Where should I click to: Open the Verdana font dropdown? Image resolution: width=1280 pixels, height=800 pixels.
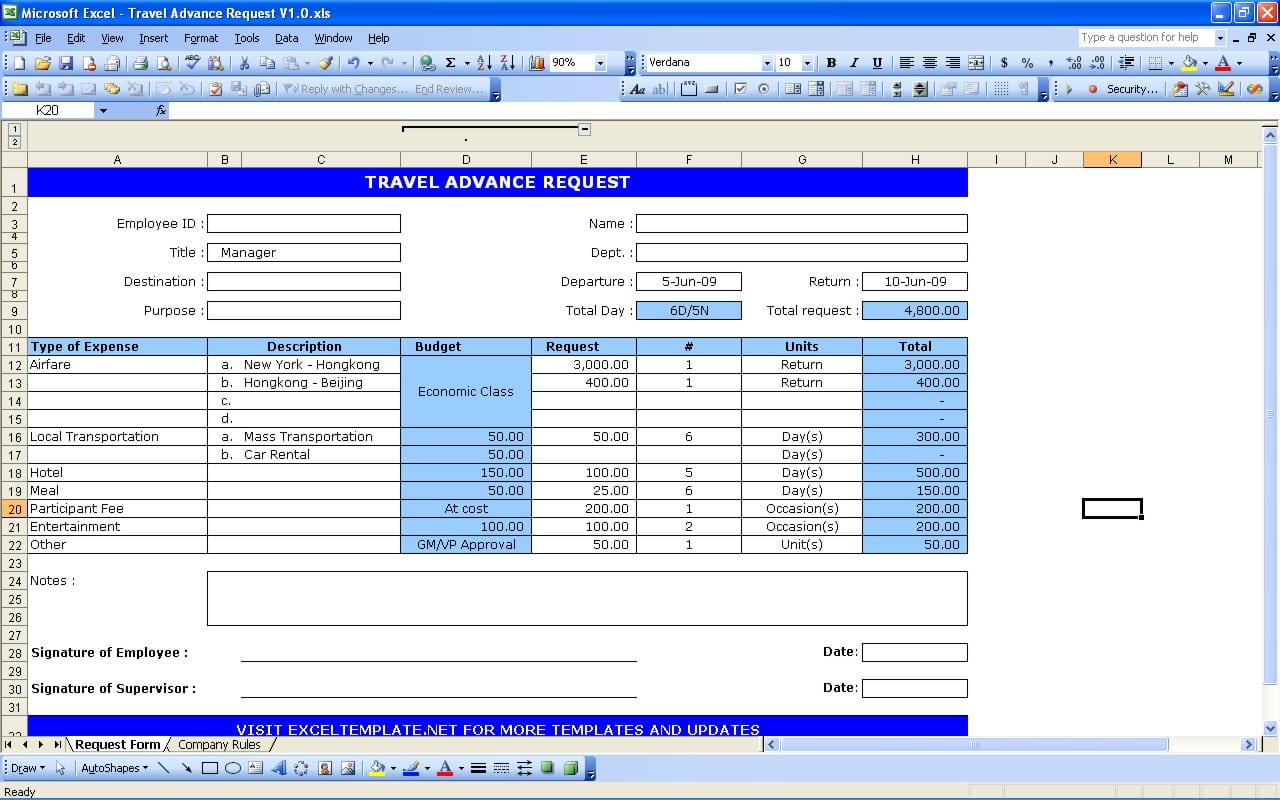(765, 62)
